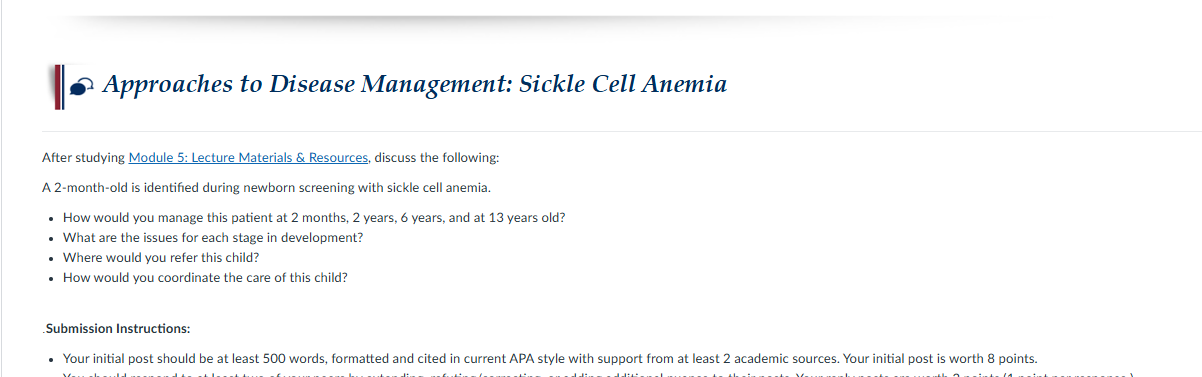Screen dimensions: 1202x377
Task: Open Module 5: Lecture Materials & Resources link
Action: click(x=248, y=158)
